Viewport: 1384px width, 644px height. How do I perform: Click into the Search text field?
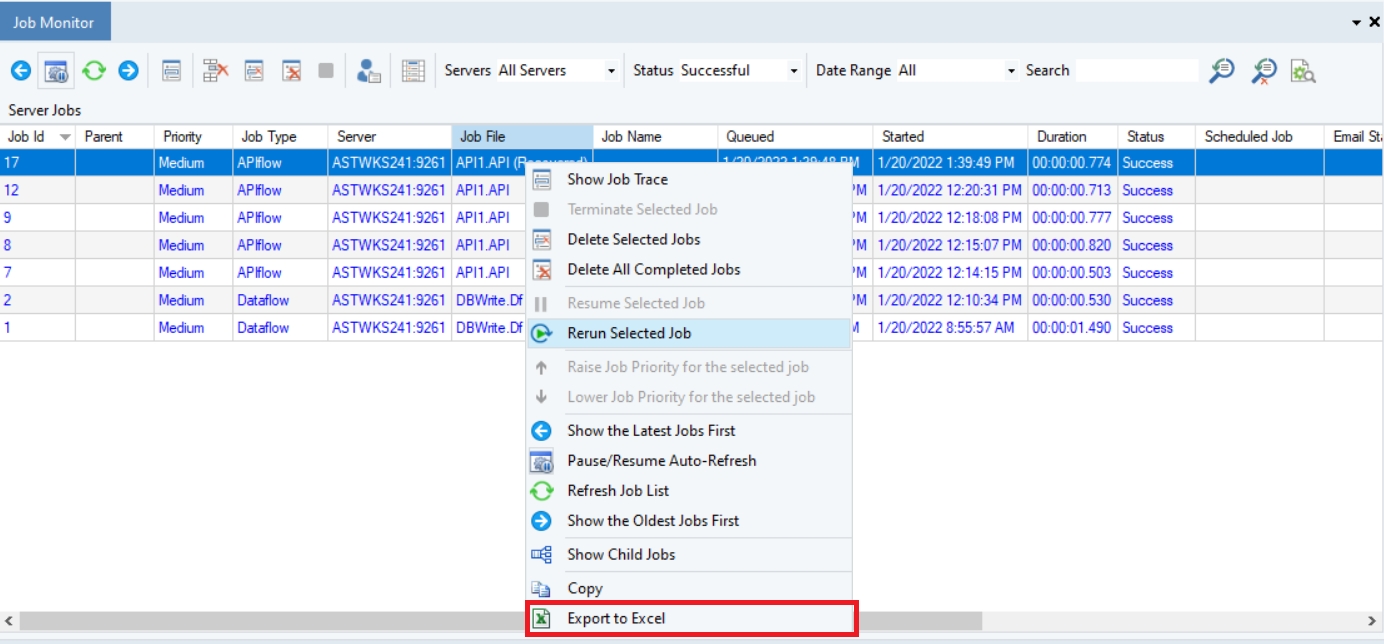click(1135, 71)
